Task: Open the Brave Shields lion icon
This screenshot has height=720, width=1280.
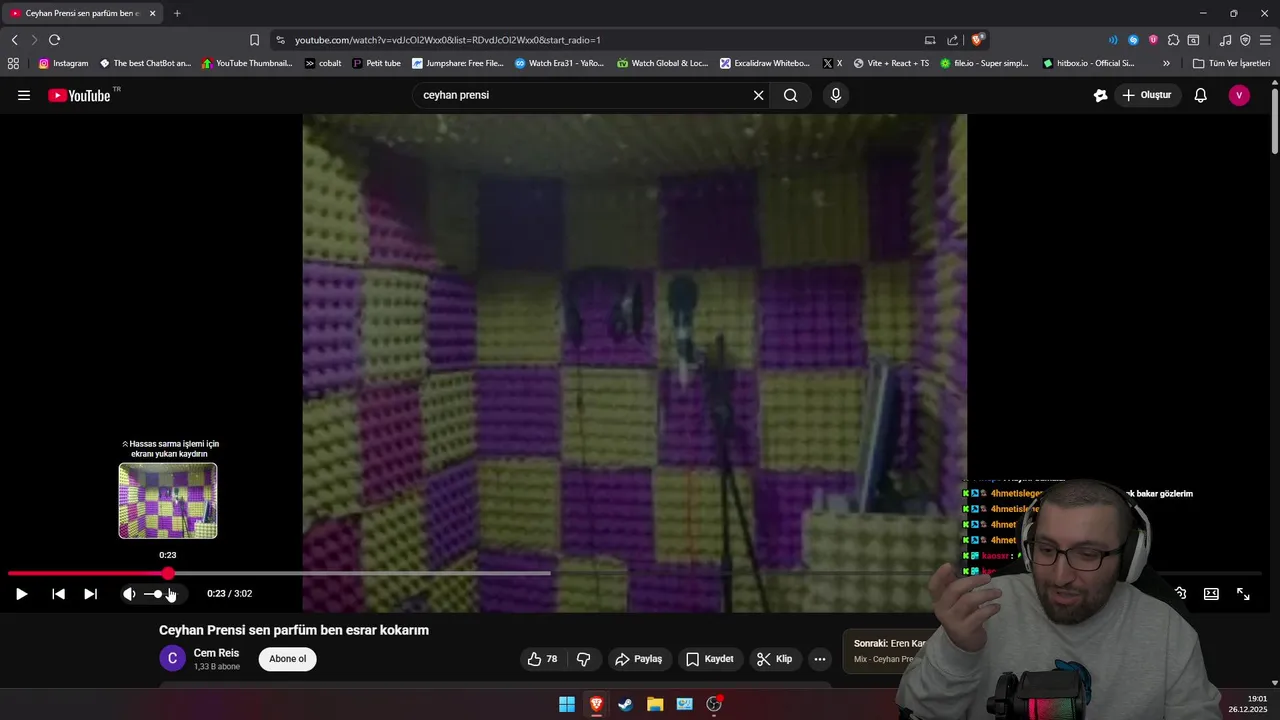Action: point(978,40)
